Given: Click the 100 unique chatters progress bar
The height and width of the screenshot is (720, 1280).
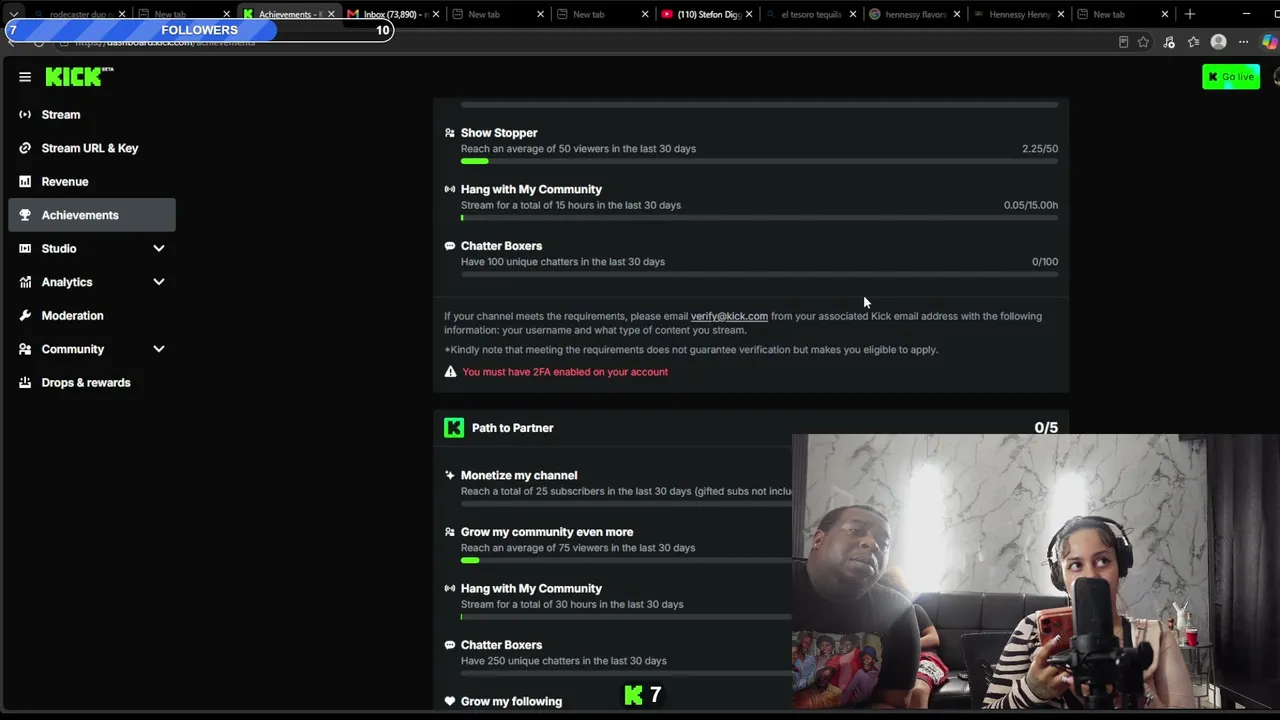Looking at the screenshot, I should 759,274.
